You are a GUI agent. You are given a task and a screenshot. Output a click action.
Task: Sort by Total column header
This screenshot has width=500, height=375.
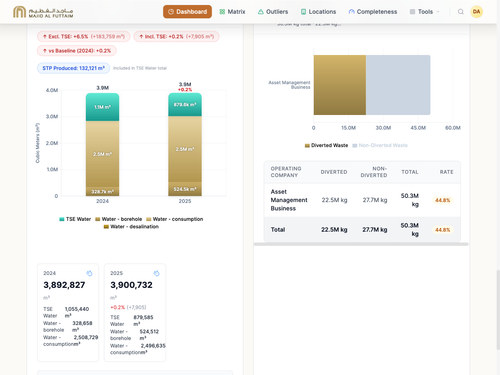point(410,172)
